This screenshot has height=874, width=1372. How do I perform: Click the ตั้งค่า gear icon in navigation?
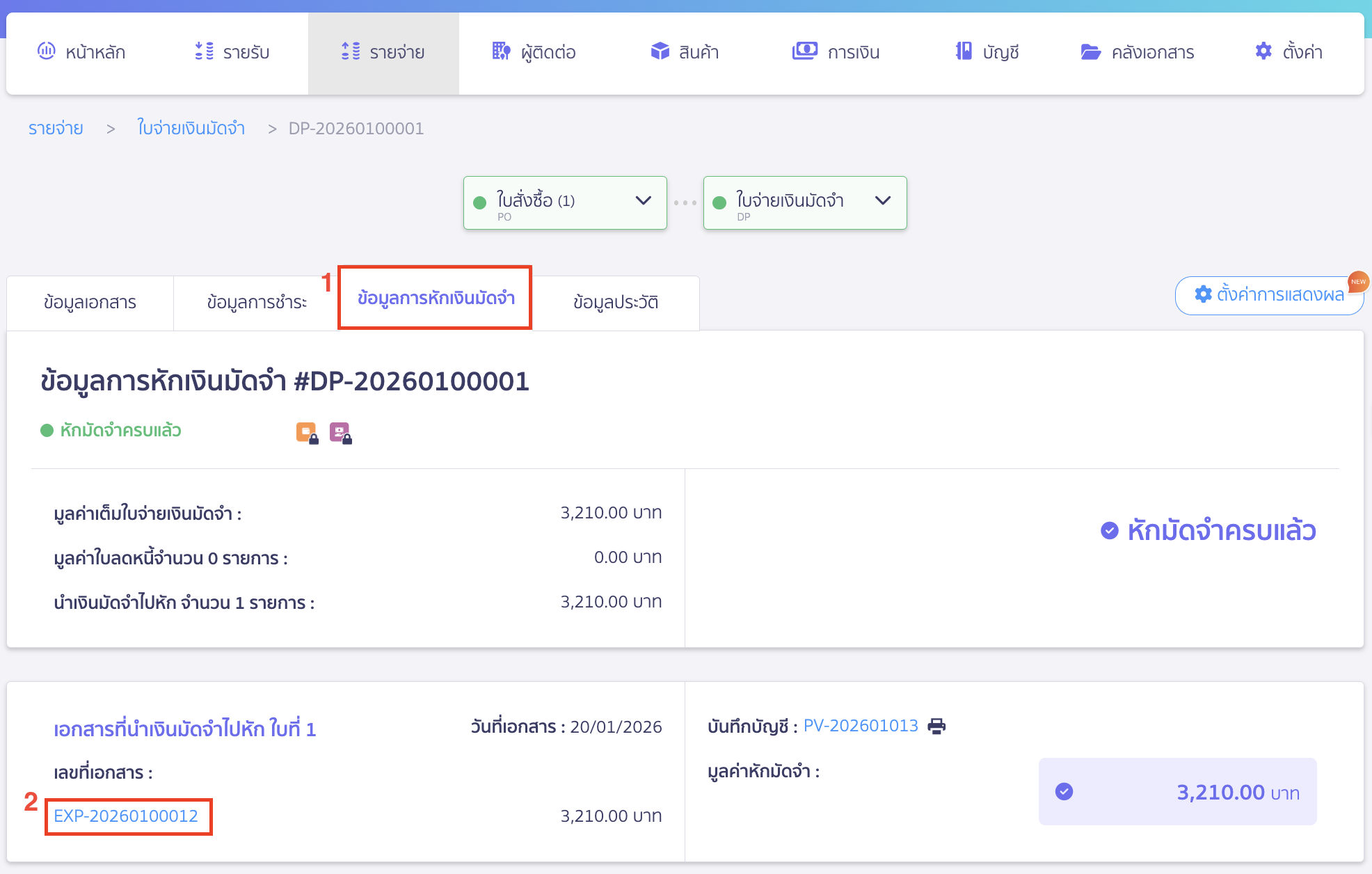pos(1263,51)
